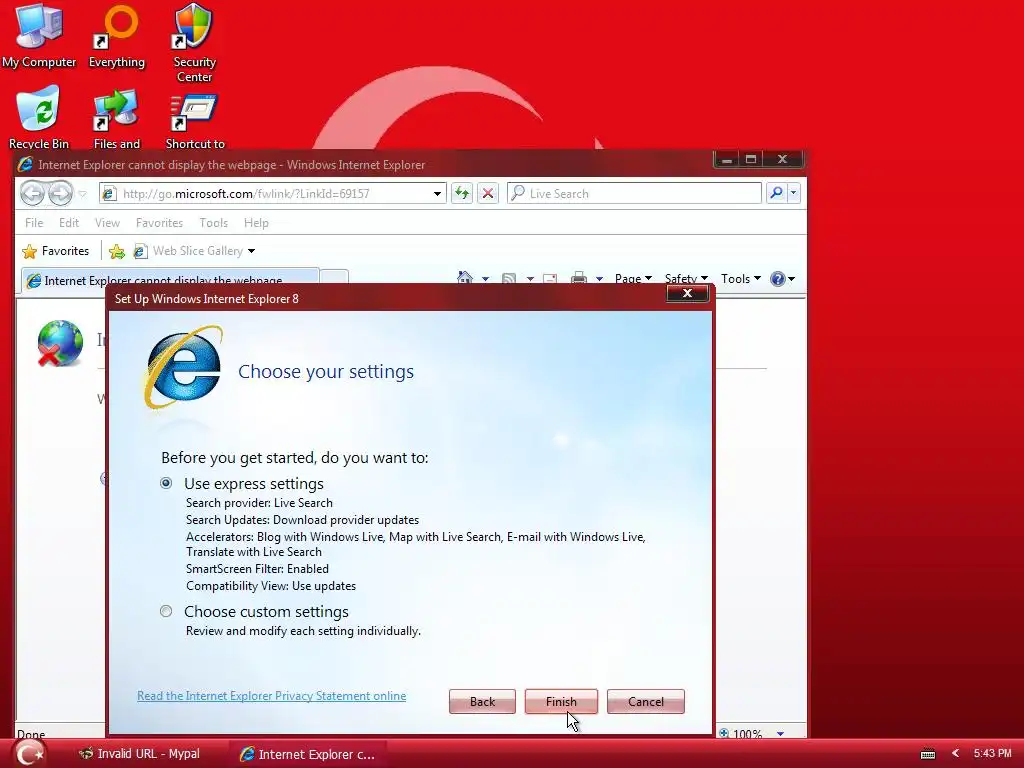Open zoom level dropdown arrow
Image resolution: width=1024 pixels, height=768 pixels.
point(780,734)
